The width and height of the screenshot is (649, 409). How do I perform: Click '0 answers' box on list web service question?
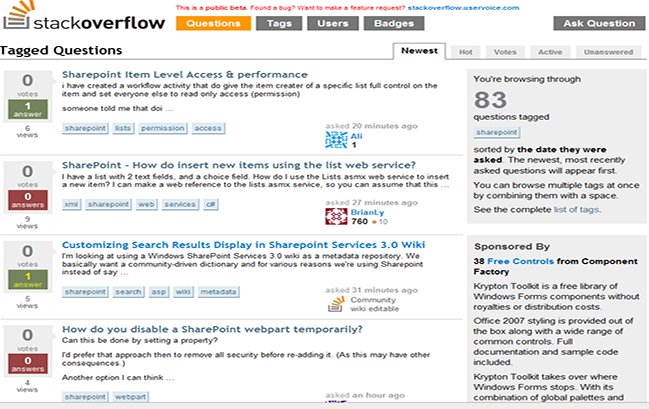(28, 200)
